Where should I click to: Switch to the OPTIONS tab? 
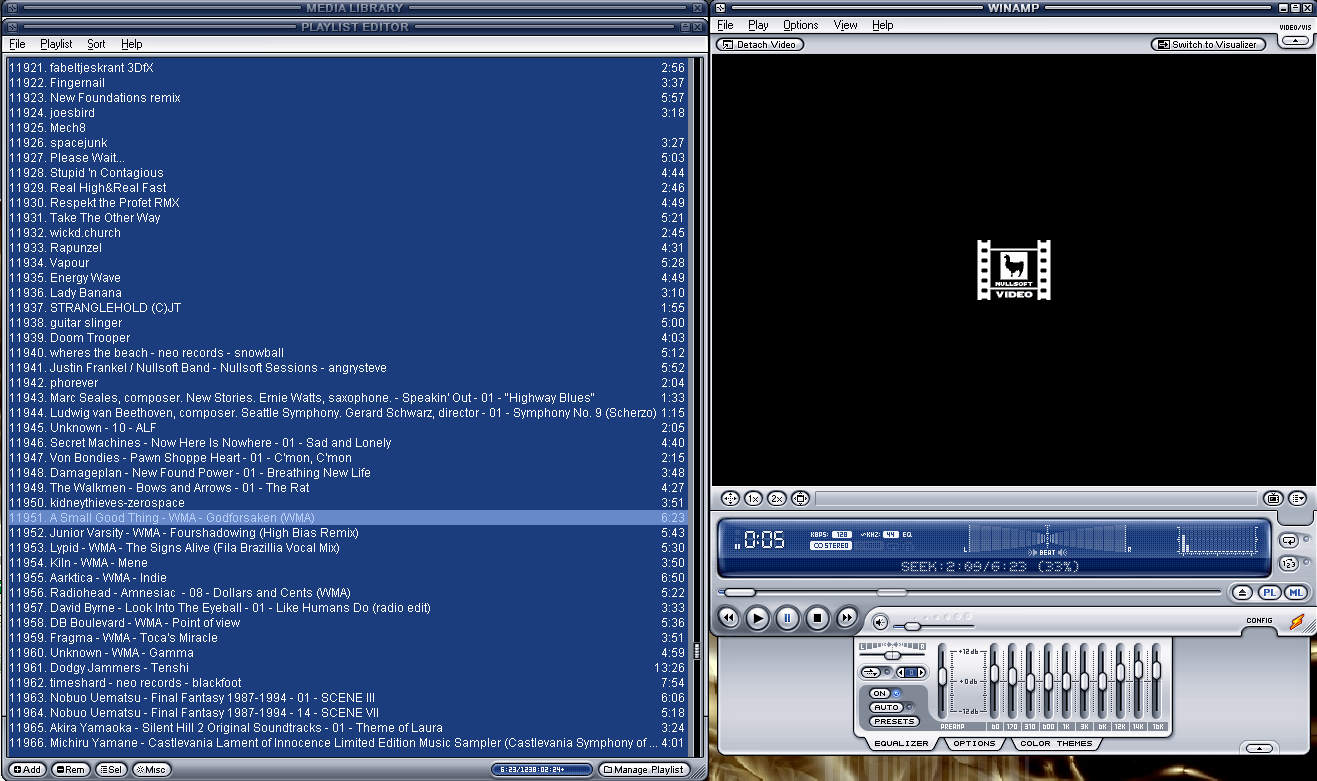coord(974,743)
